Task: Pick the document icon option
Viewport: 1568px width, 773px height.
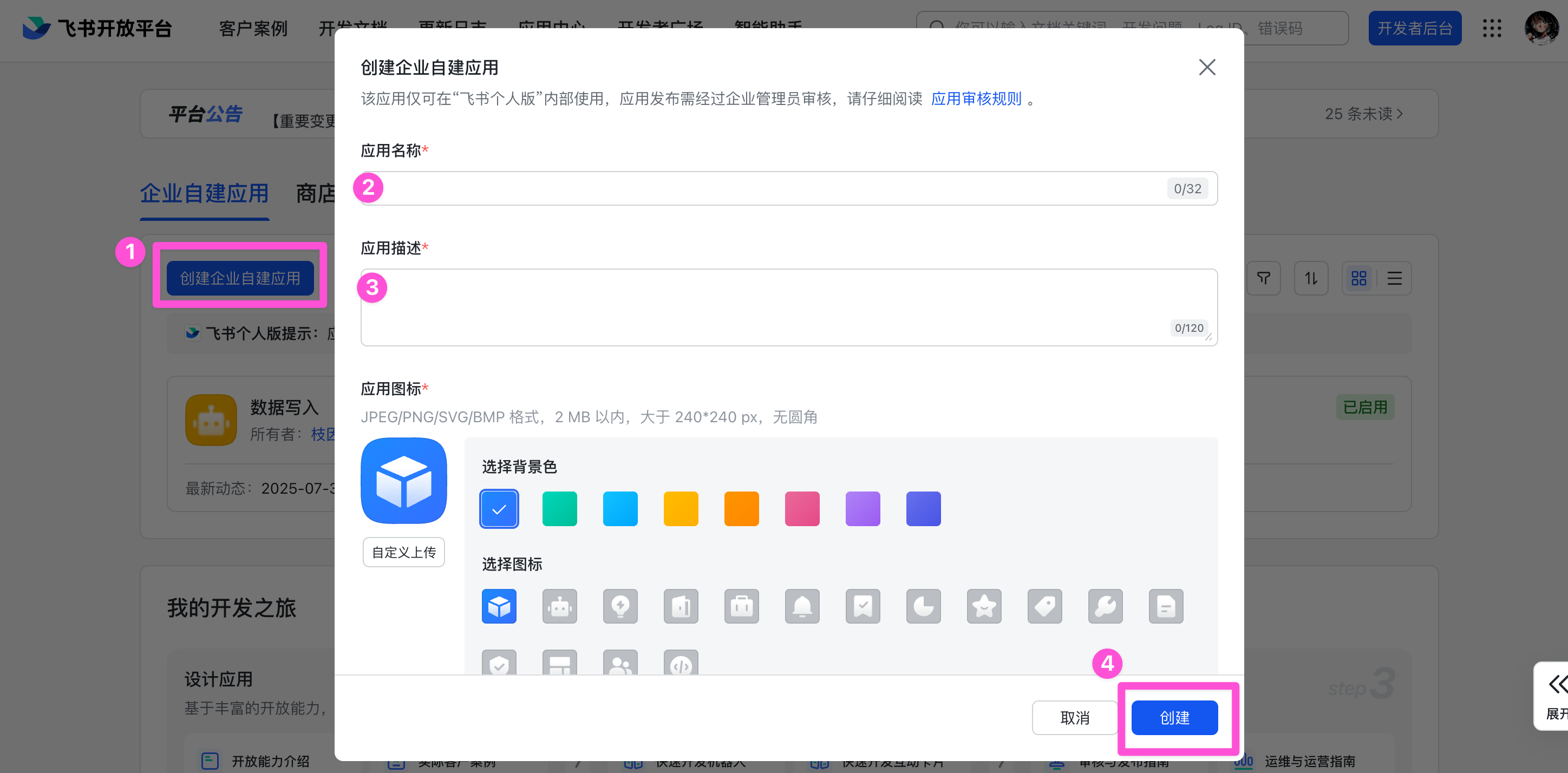Action: [x=1166, y=606]
